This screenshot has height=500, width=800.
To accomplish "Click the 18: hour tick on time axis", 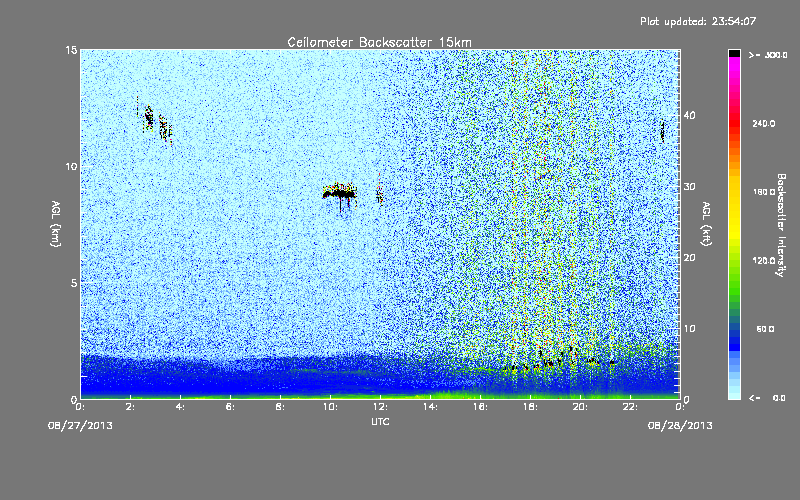I will pyautogui.click(x=531, y=407).
